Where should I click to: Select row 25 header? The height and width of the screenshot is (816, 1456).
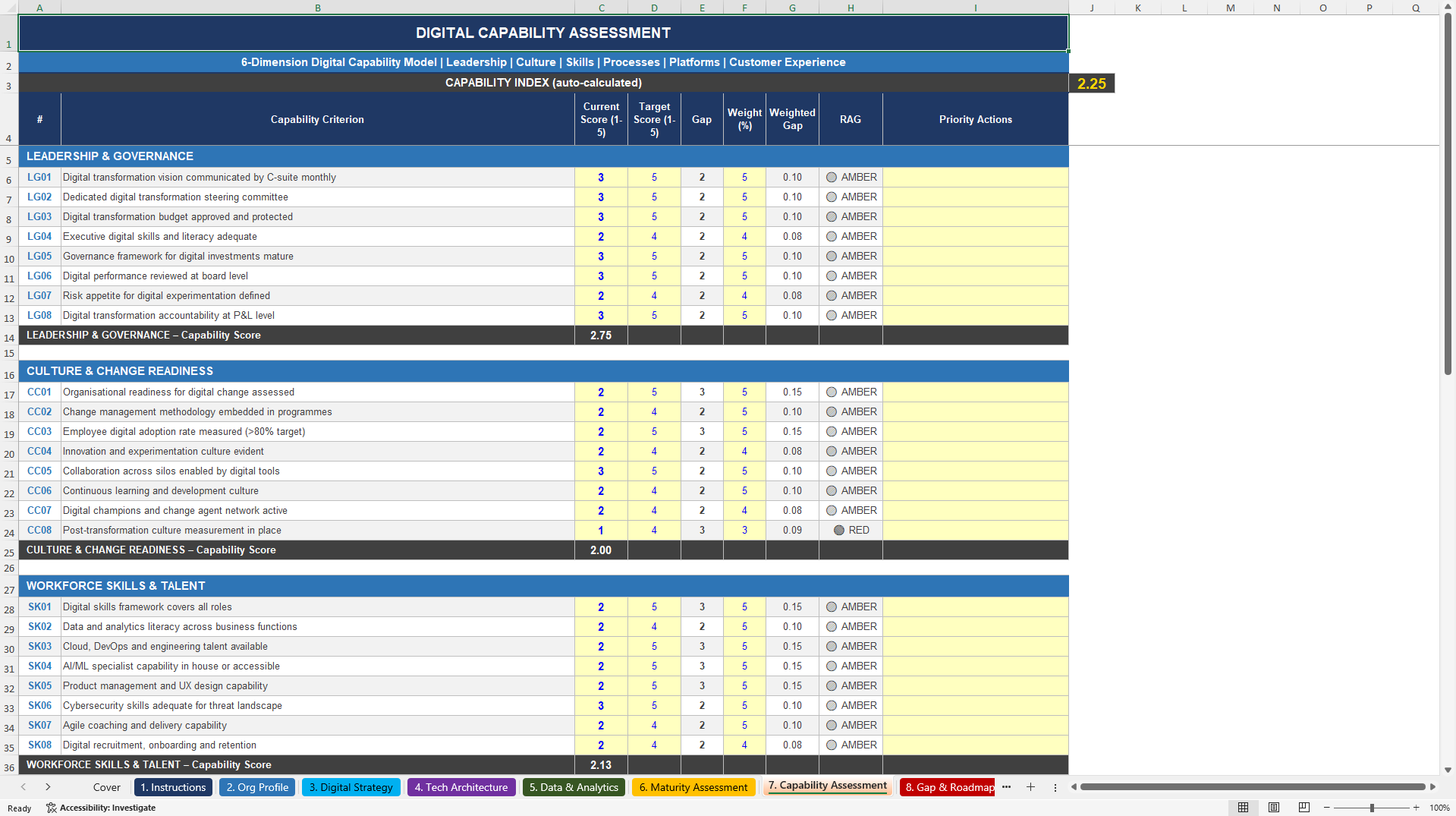point(9,550)
